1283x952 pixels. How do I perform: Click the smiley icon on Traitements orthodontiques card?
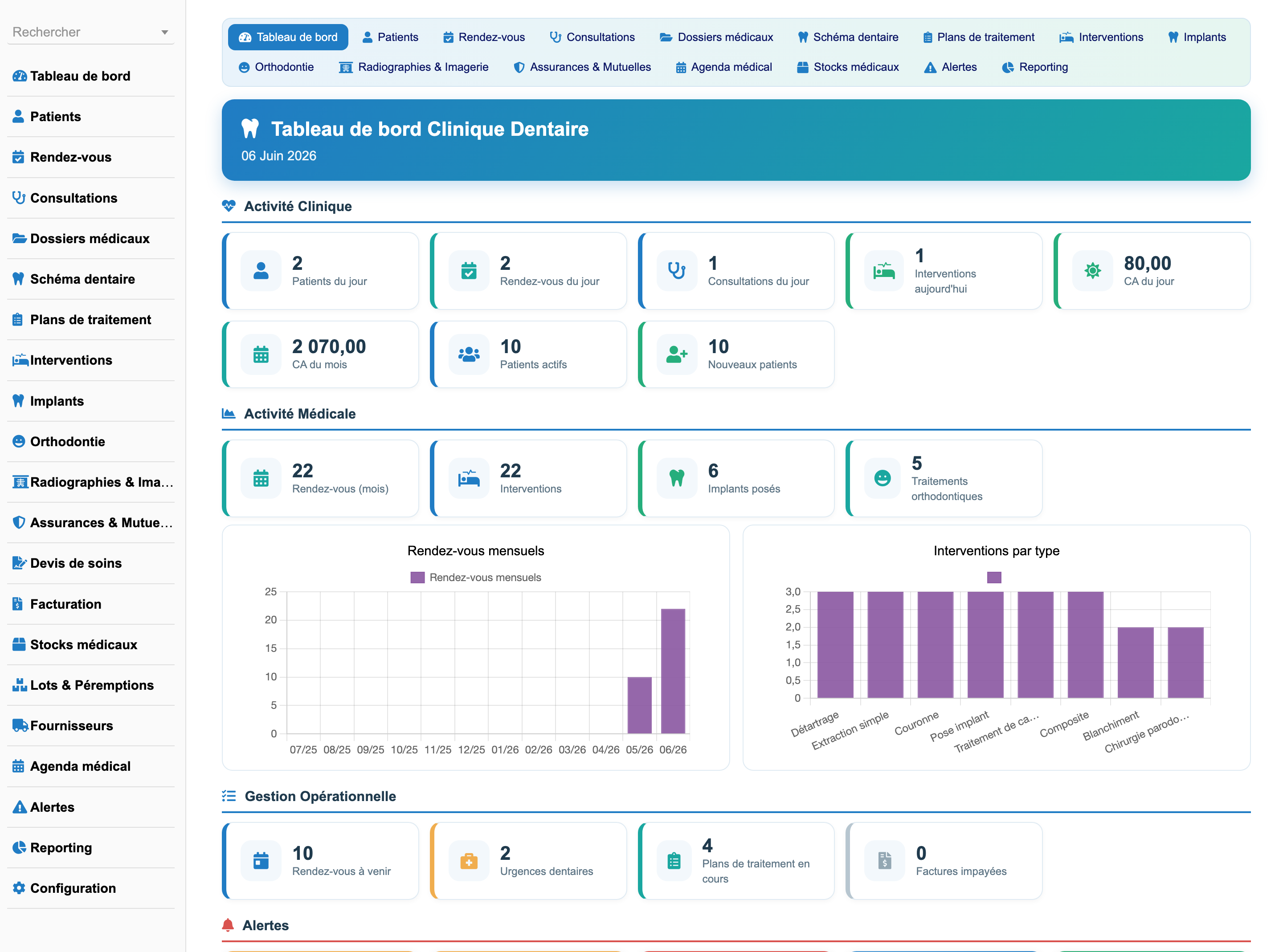coord(883,478)
